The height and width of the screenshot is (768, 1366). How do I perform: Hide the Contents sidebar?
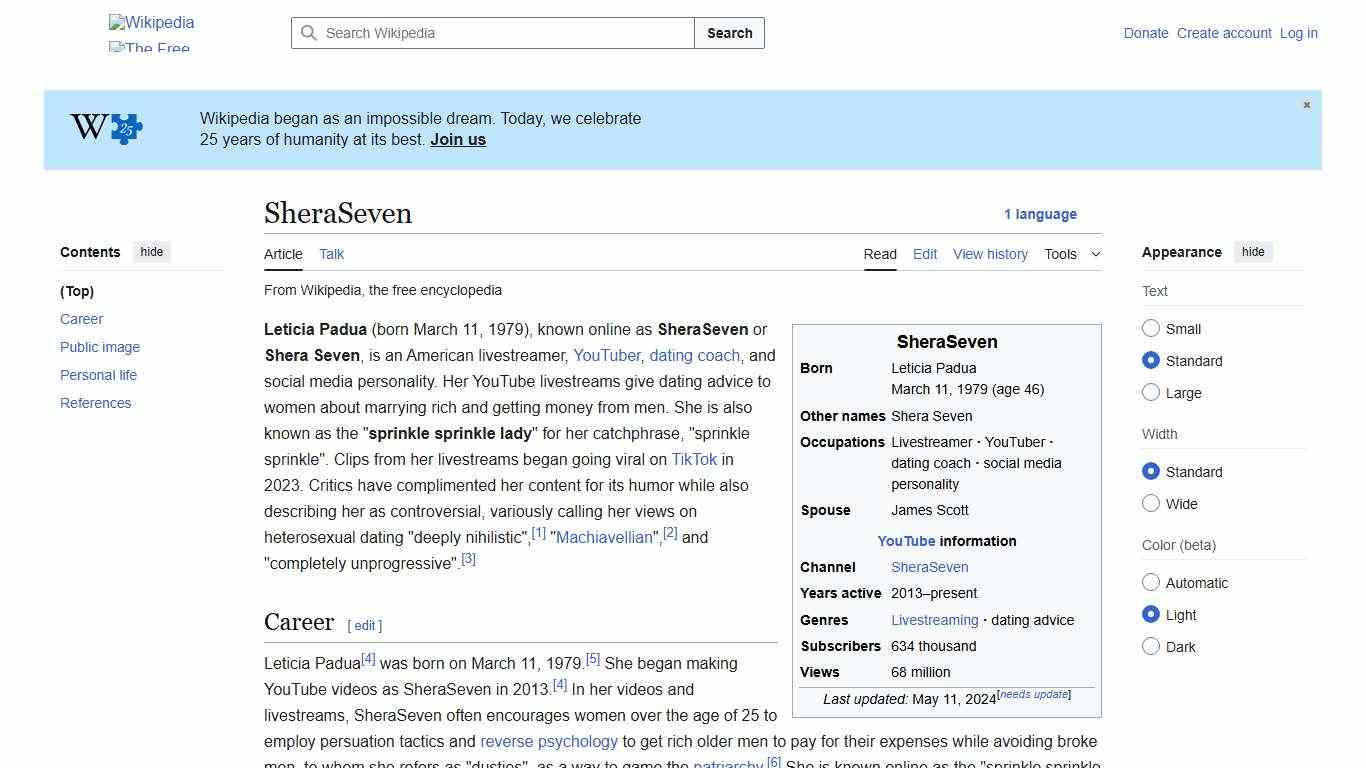(151, 252)
